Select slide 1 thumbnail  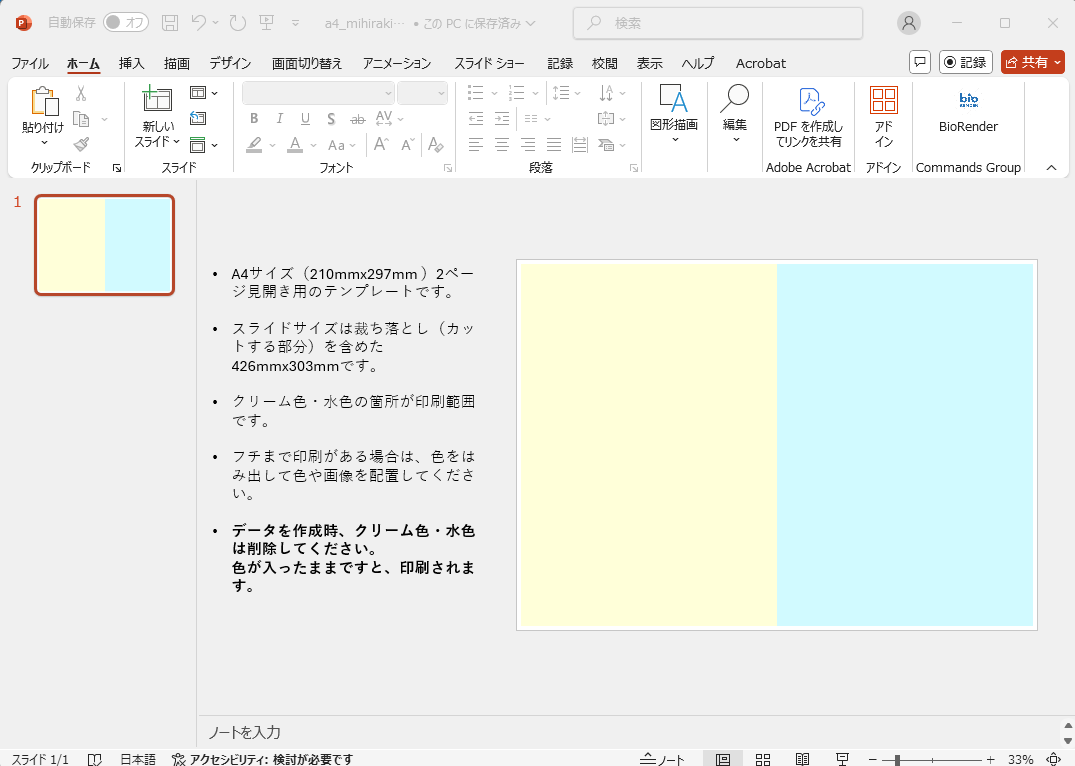point(104,245)
